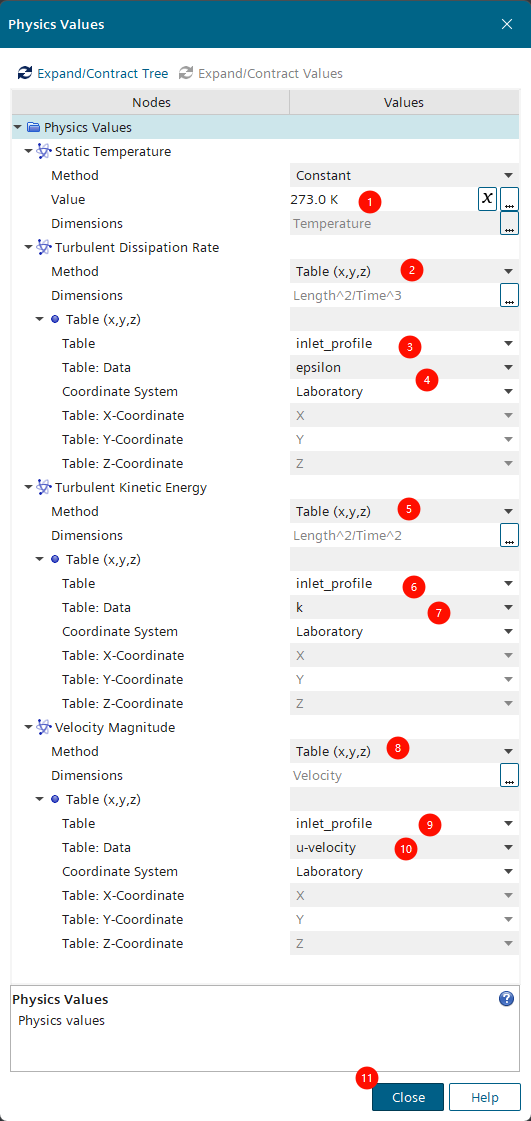The width and height of the screenshot is (531, 1121).
Task: Select the Turbulent Kinetic Energy tree item
Action: point(131,488)
